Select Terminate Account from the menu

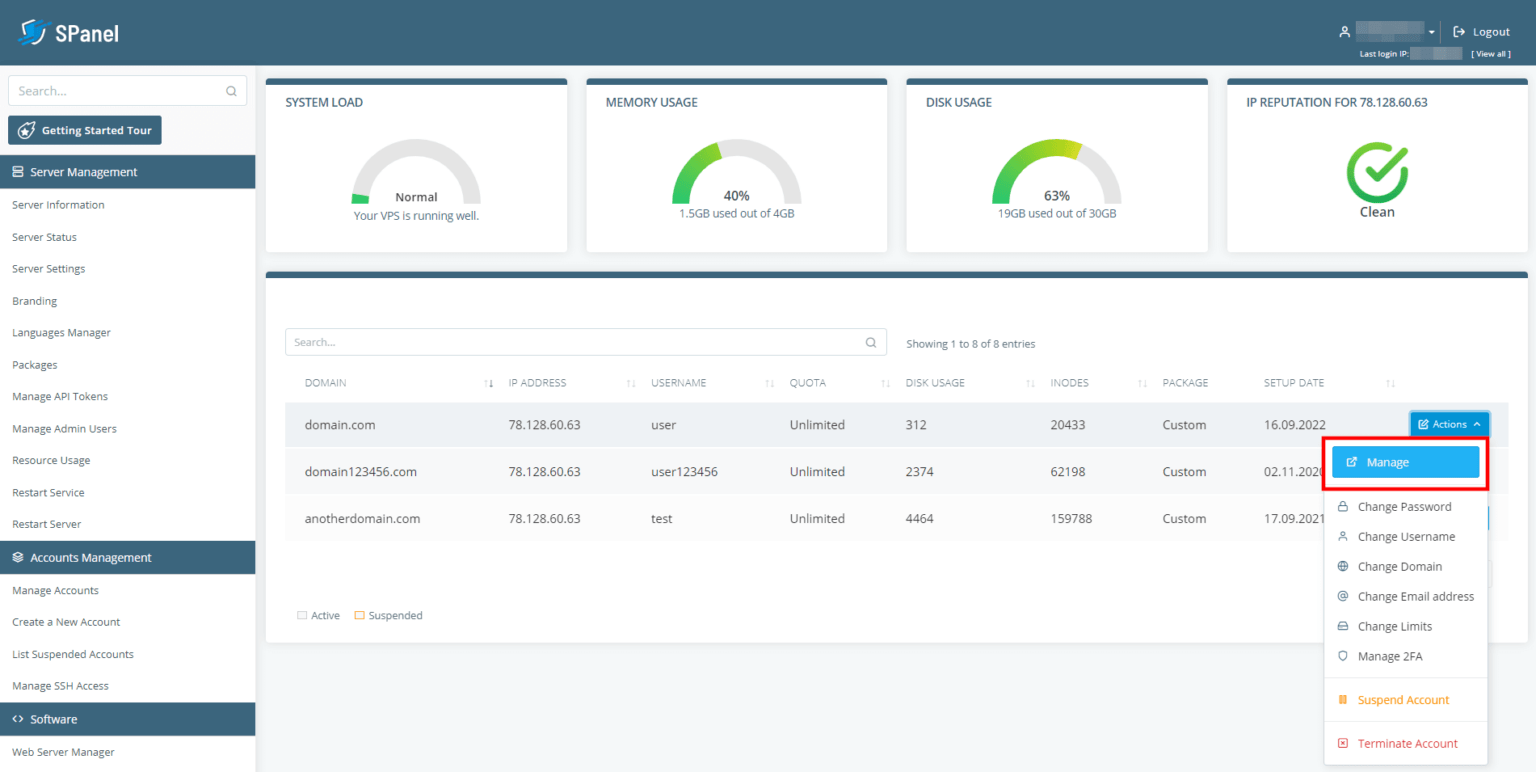(x=1407, y=744)
